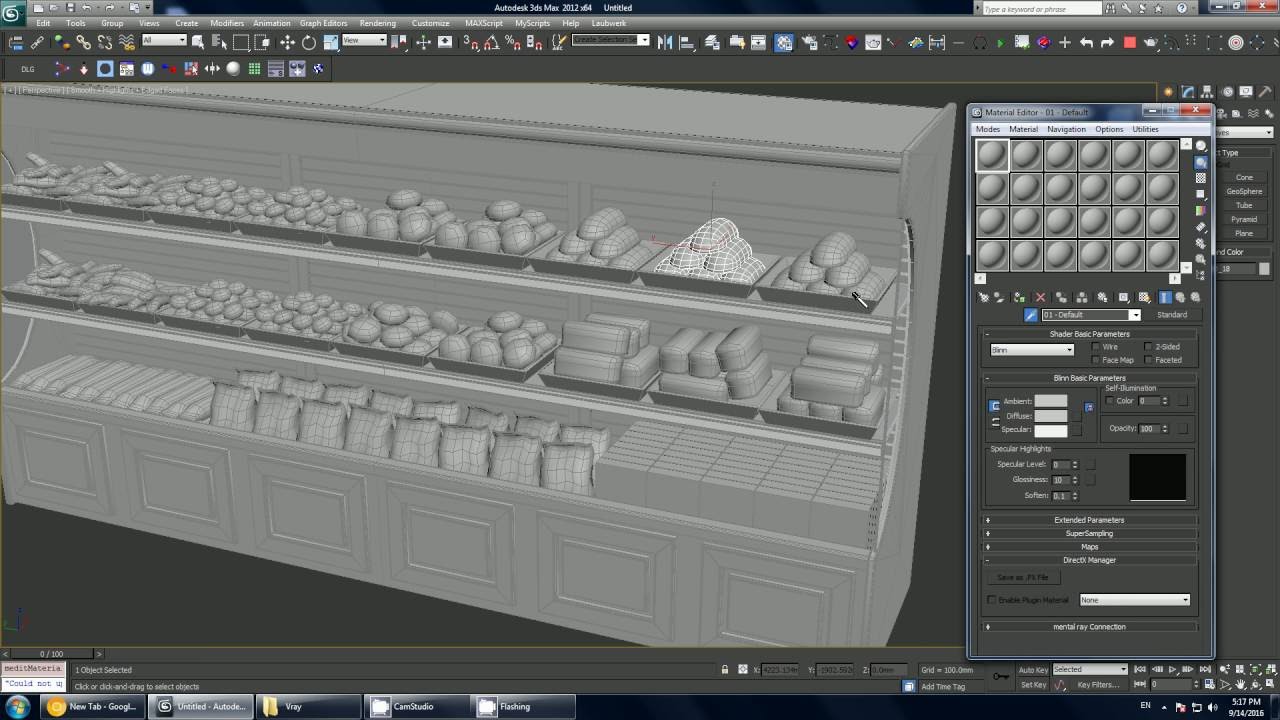Screen dimensions: 1280x720
Task: Reset the material with the red X
Action: [1040, 297]
